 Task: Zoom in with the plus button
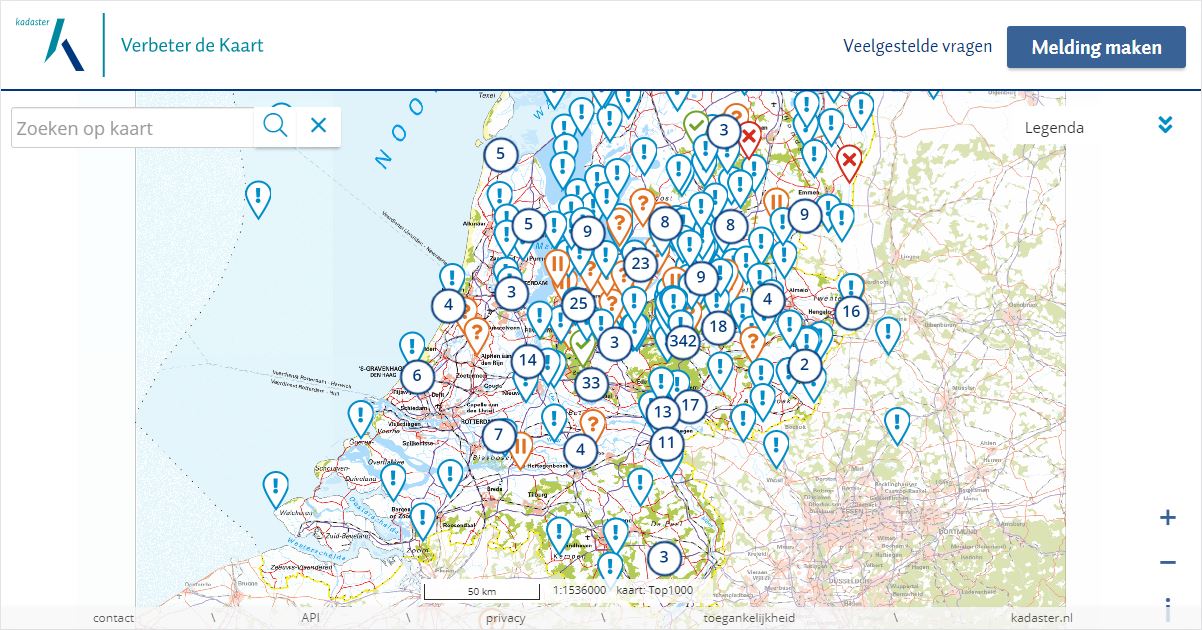click(1167, 517)
